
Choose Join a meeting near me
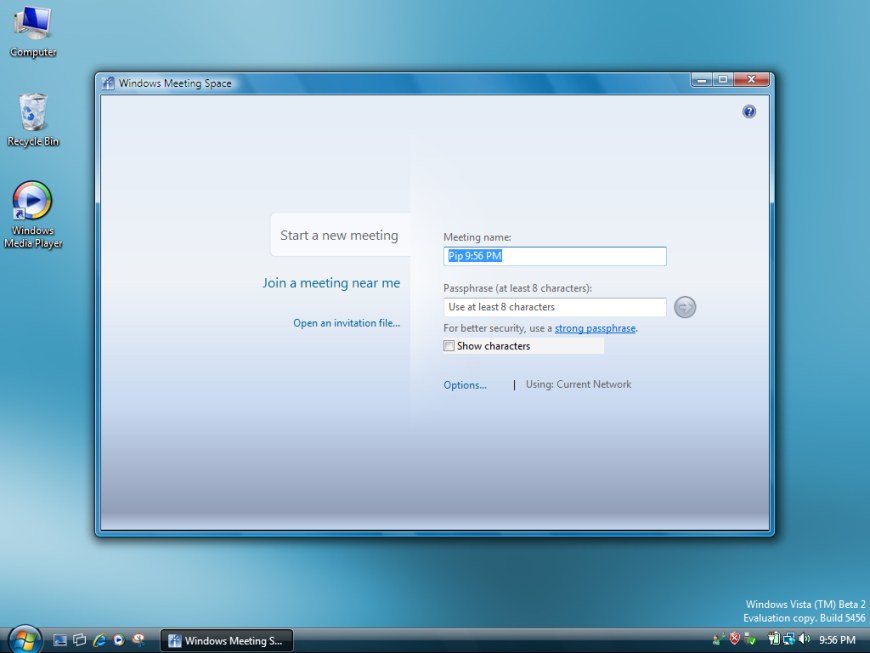[331, 283]
